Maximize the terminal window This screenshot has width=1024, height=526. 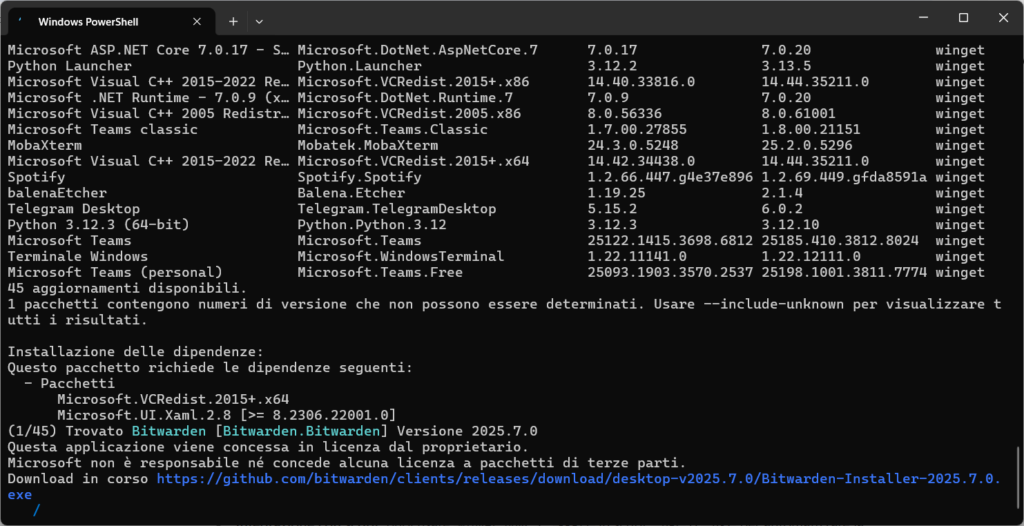(963, 18)
